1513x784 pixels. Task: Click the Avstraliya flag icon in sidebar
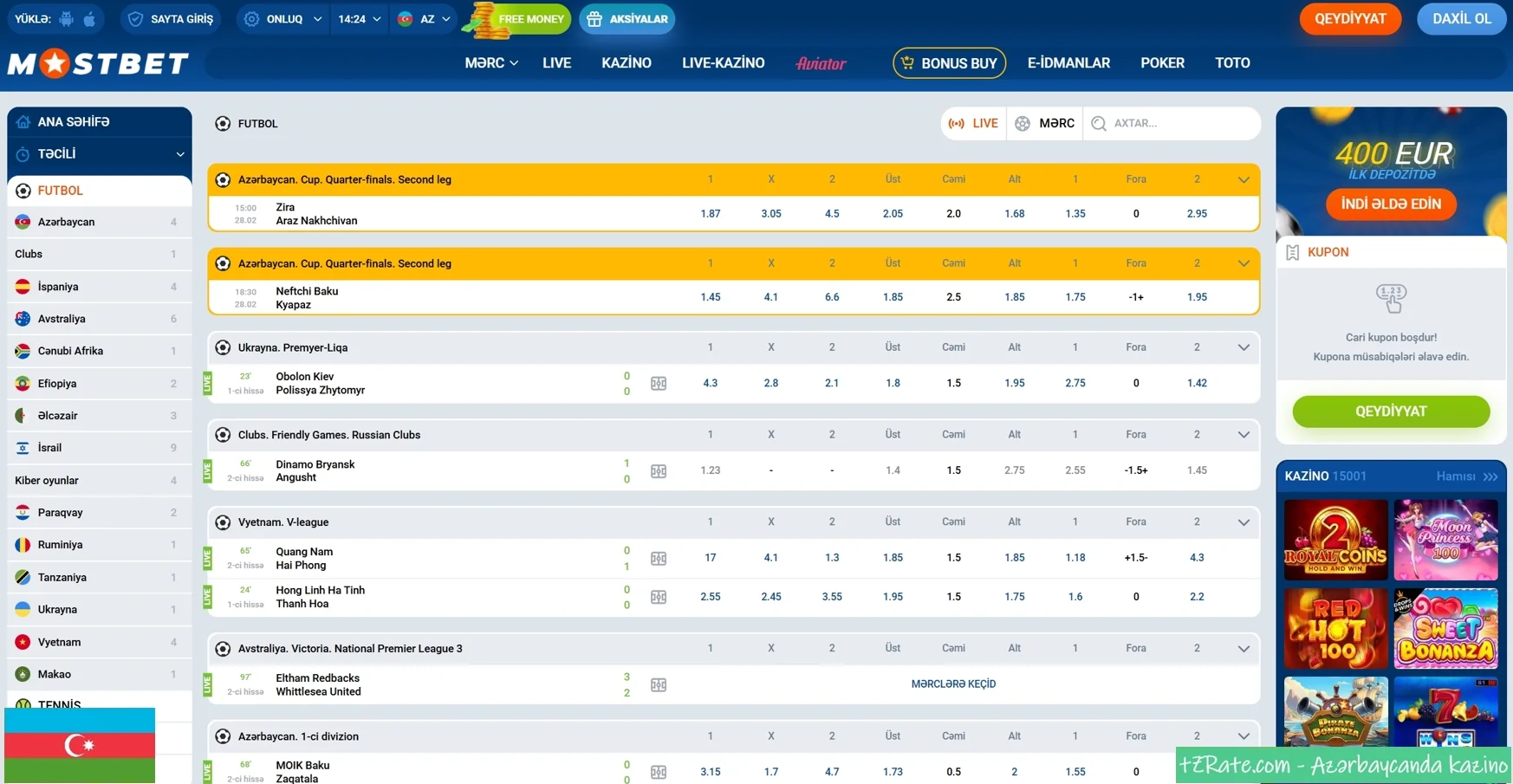[x=23, y=319]
